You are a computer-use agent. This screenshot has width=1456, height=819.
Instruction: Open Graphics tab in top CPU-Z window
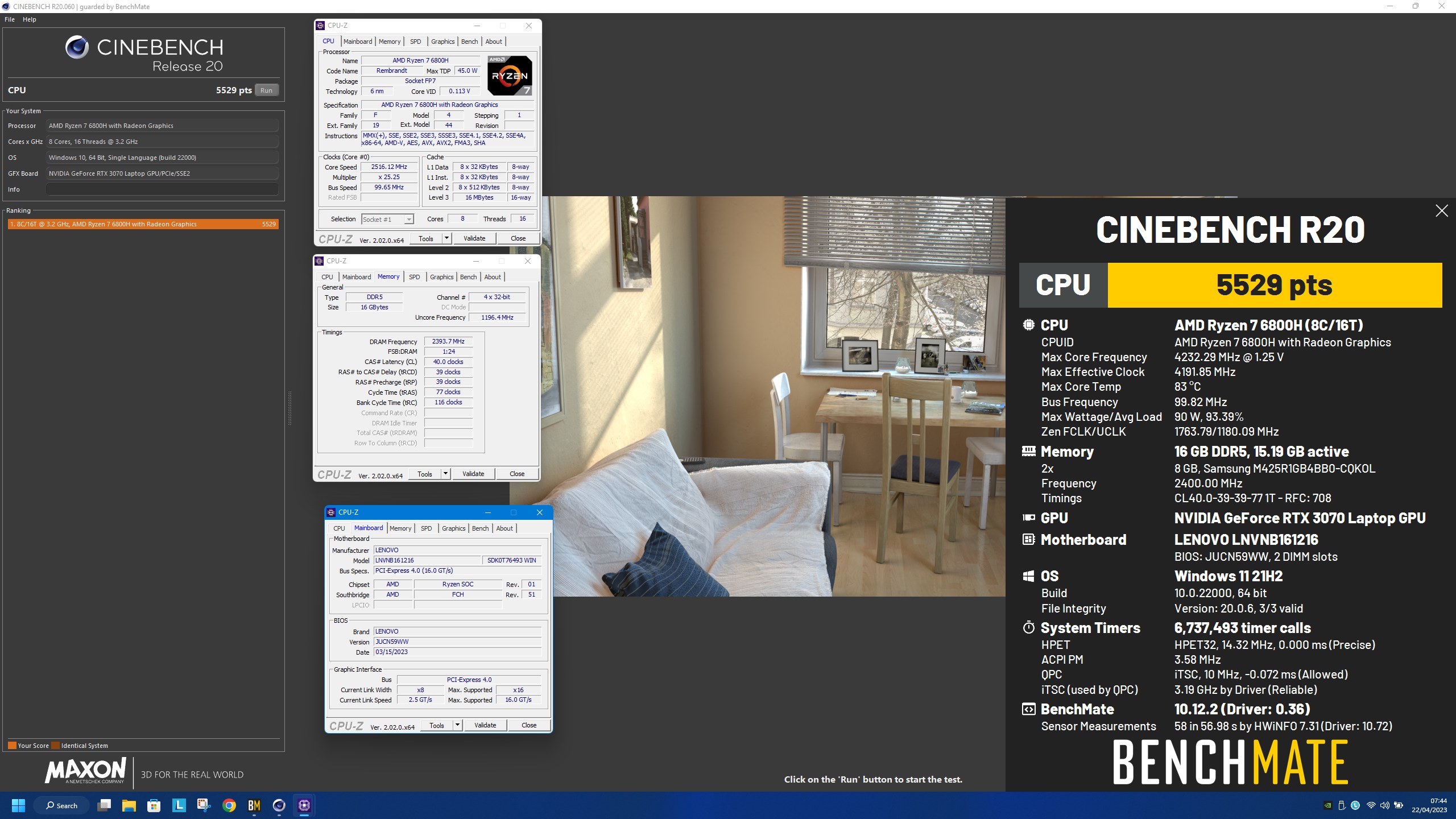442,42
